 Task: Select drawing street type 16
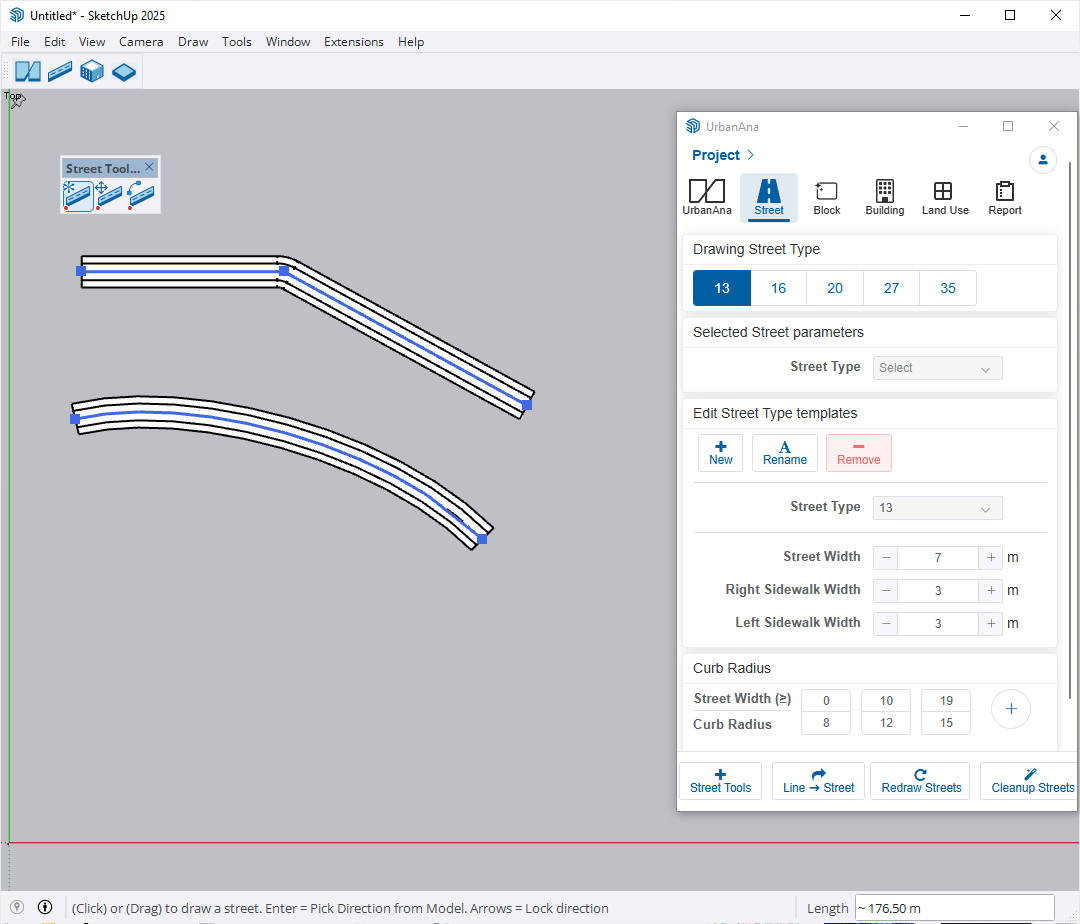pyautogui.click(x=778, y=288)
